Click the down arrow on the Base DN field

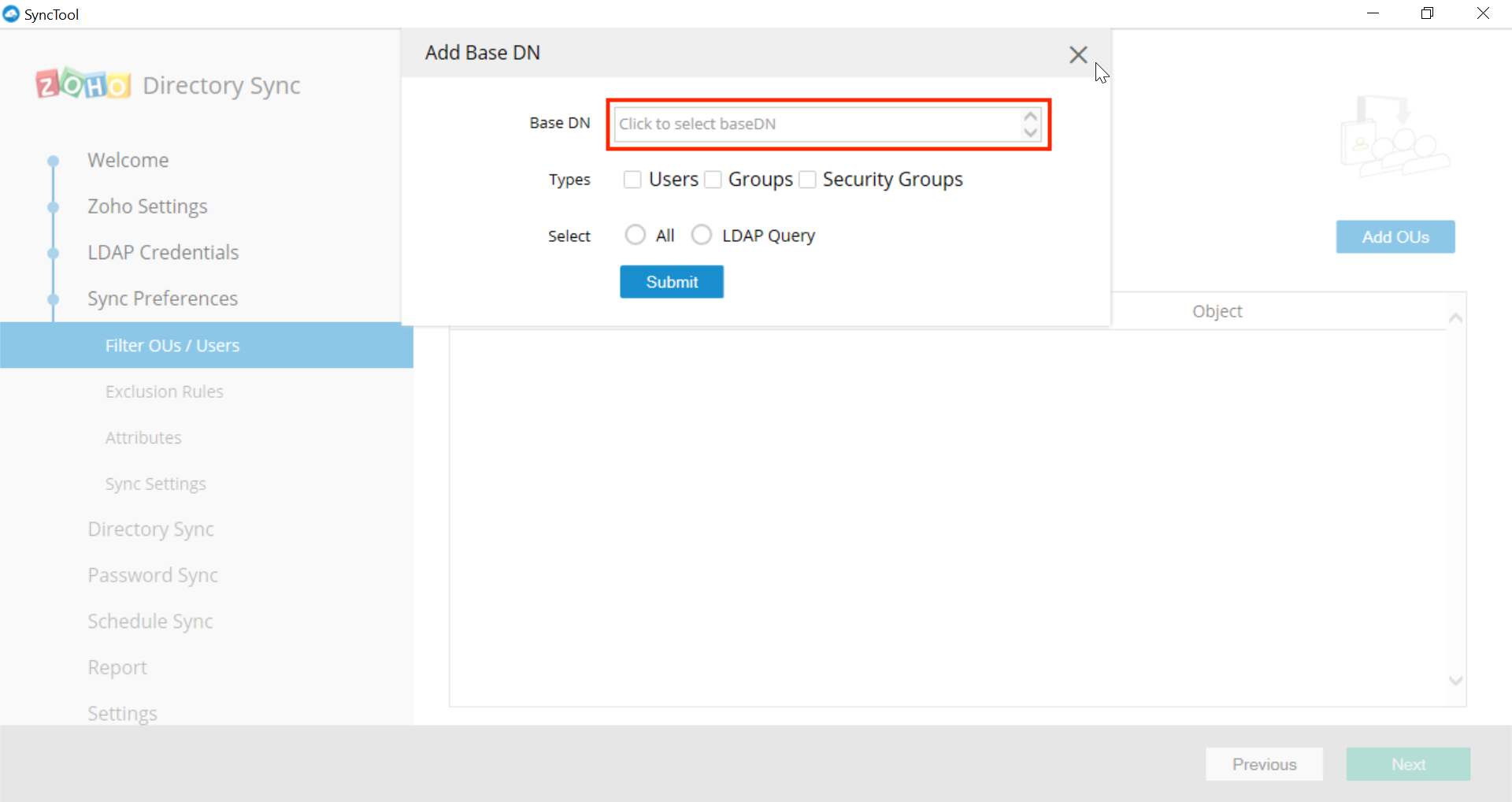coord(1031,133)
